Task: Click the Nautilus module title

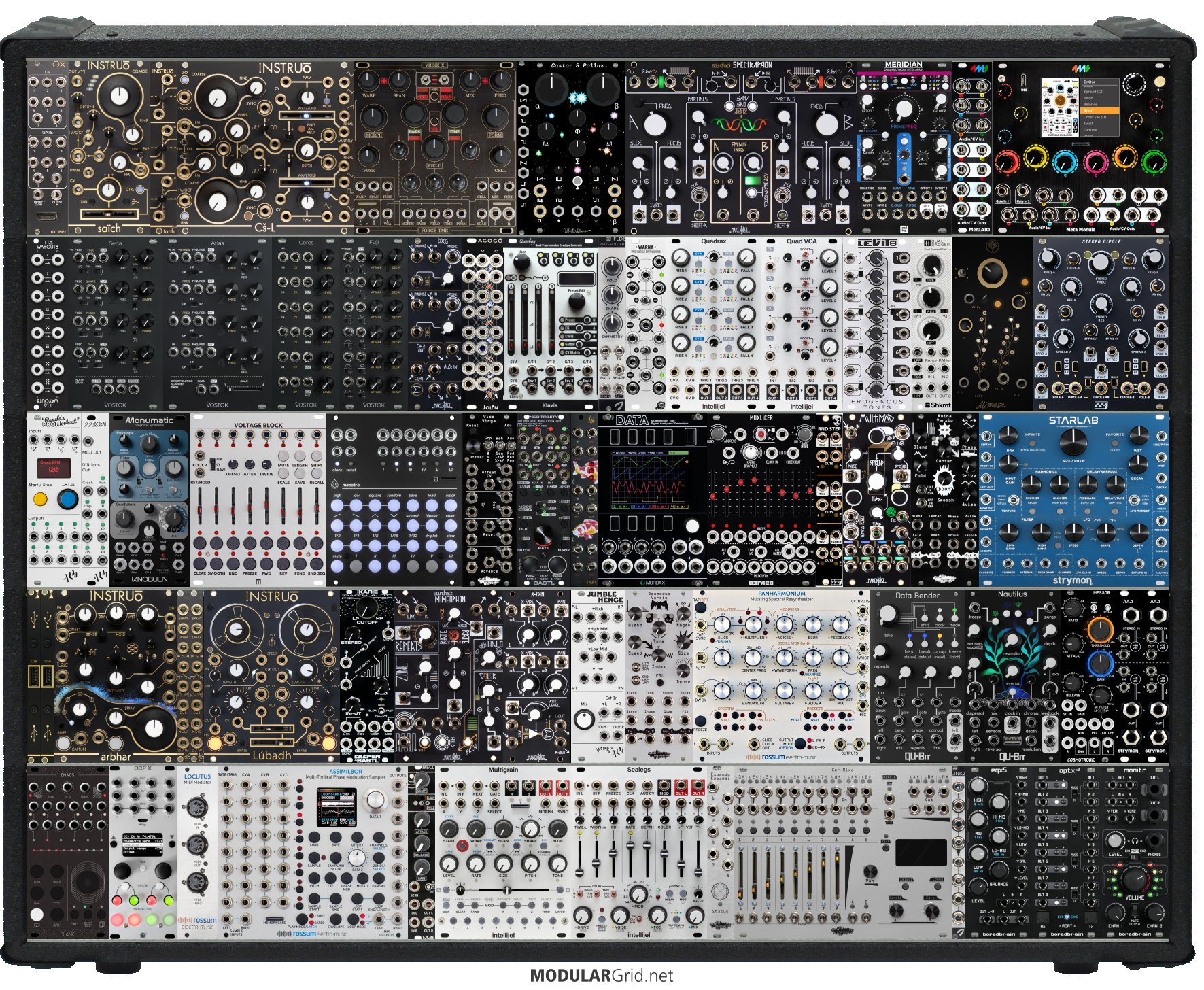Action: [x=1012, y=594]
